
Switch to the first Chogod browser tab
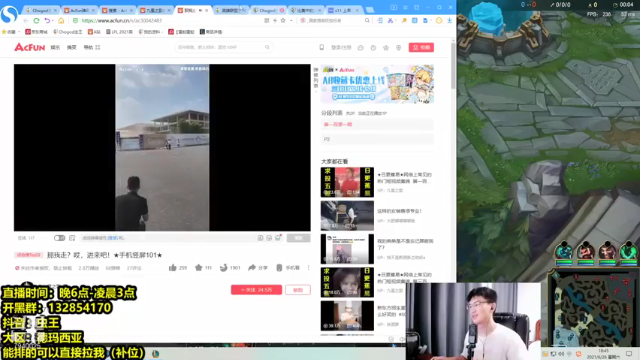(41, 10)
